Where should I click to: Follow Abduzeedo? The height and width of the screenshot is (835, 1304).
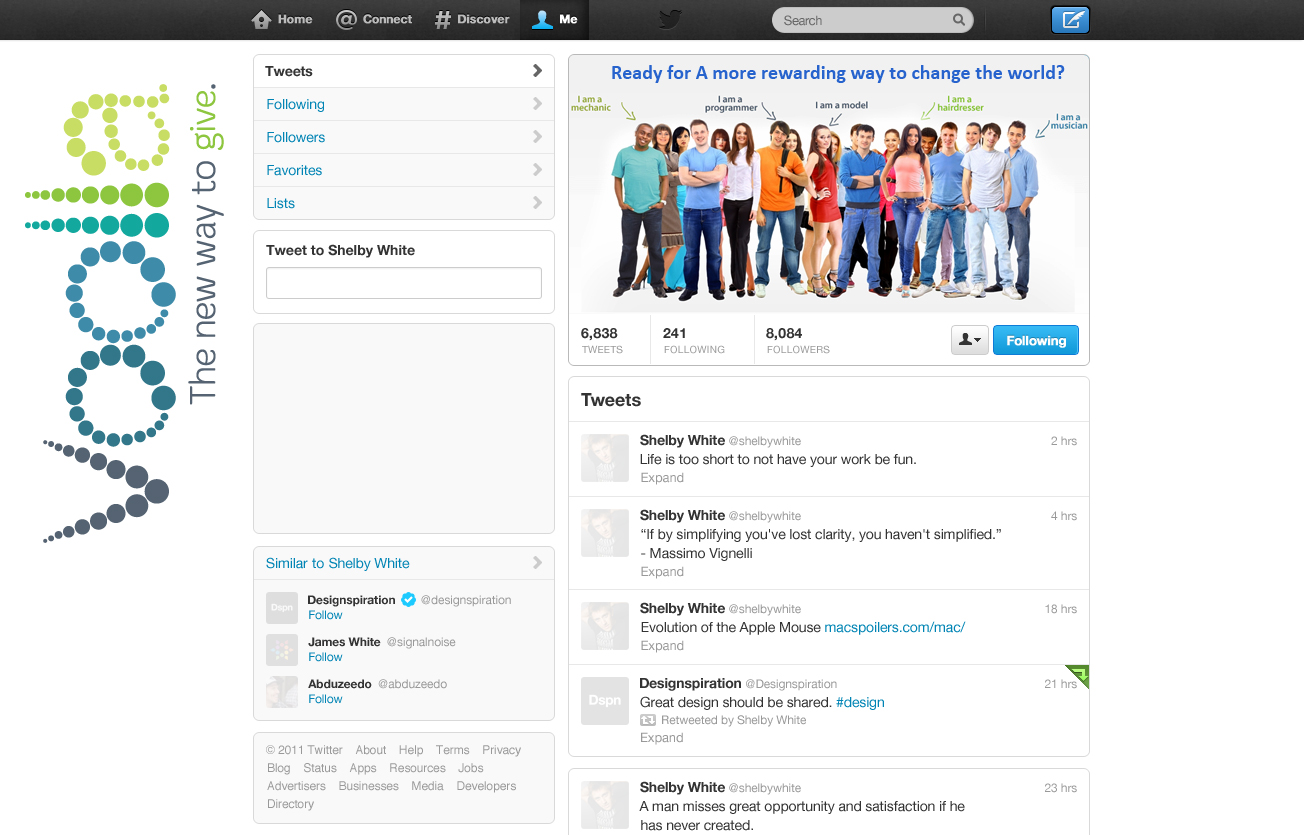click(325, 699)
